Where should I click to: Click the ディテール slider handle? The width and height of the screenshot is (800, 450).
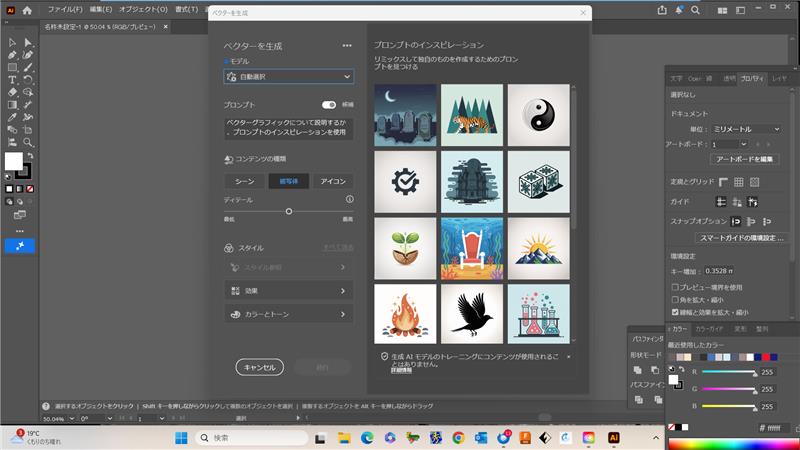coord(289,211)
